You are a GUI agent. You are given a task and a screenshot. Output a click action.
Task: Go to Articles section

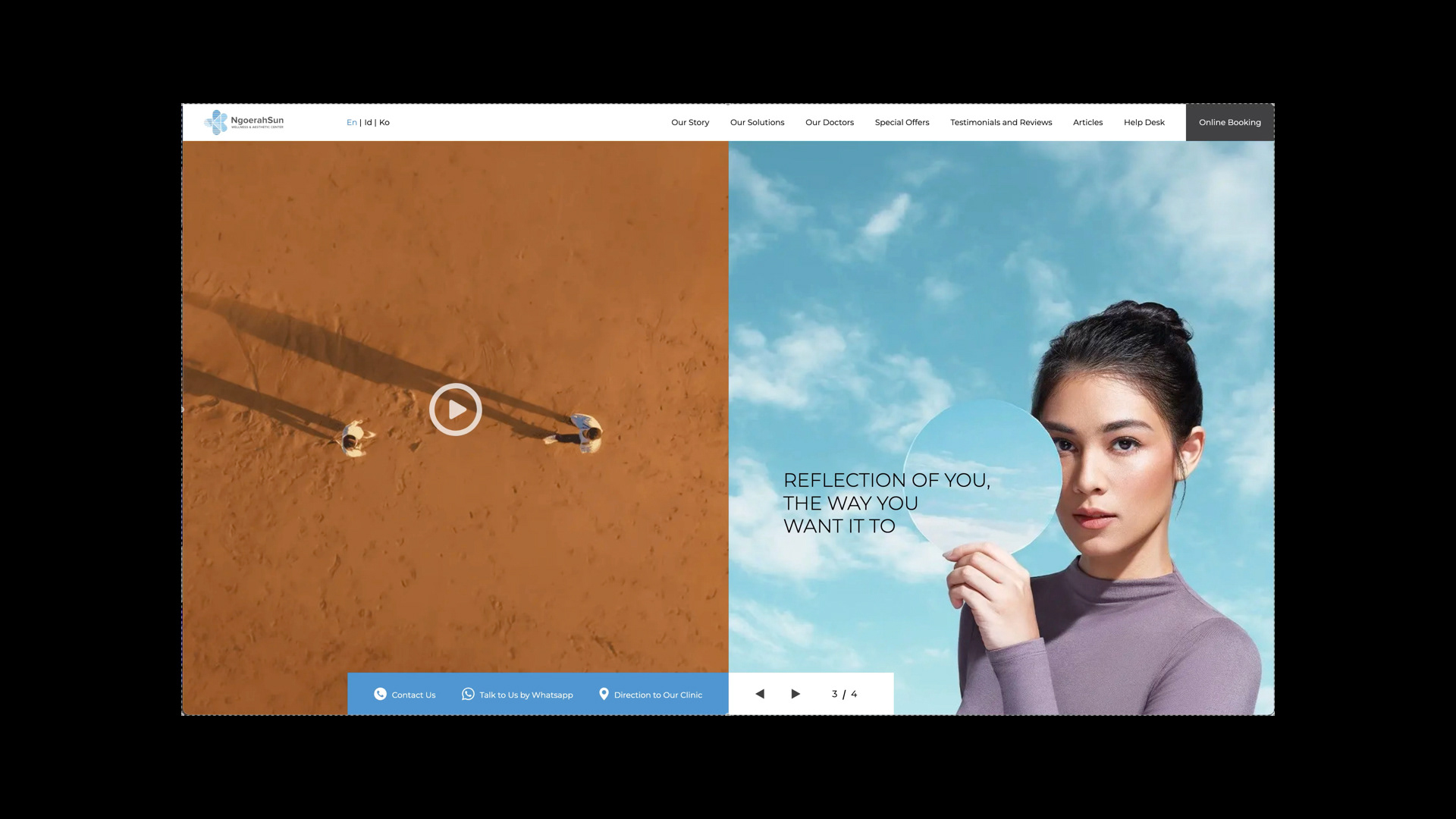tap(1087, 122)
